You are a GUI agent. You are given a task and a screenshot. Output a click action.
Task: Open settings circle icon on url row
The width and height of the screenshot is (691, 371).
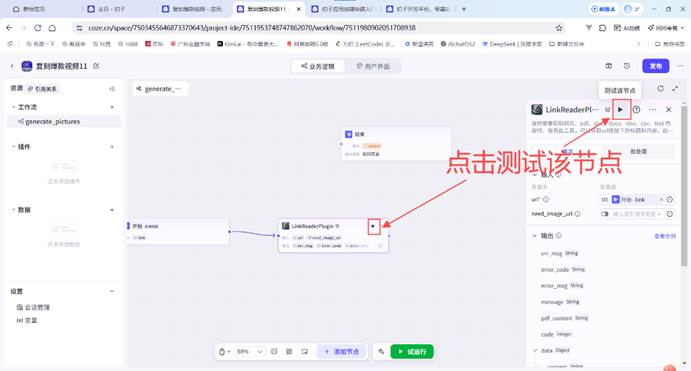(x=670, y=200)
